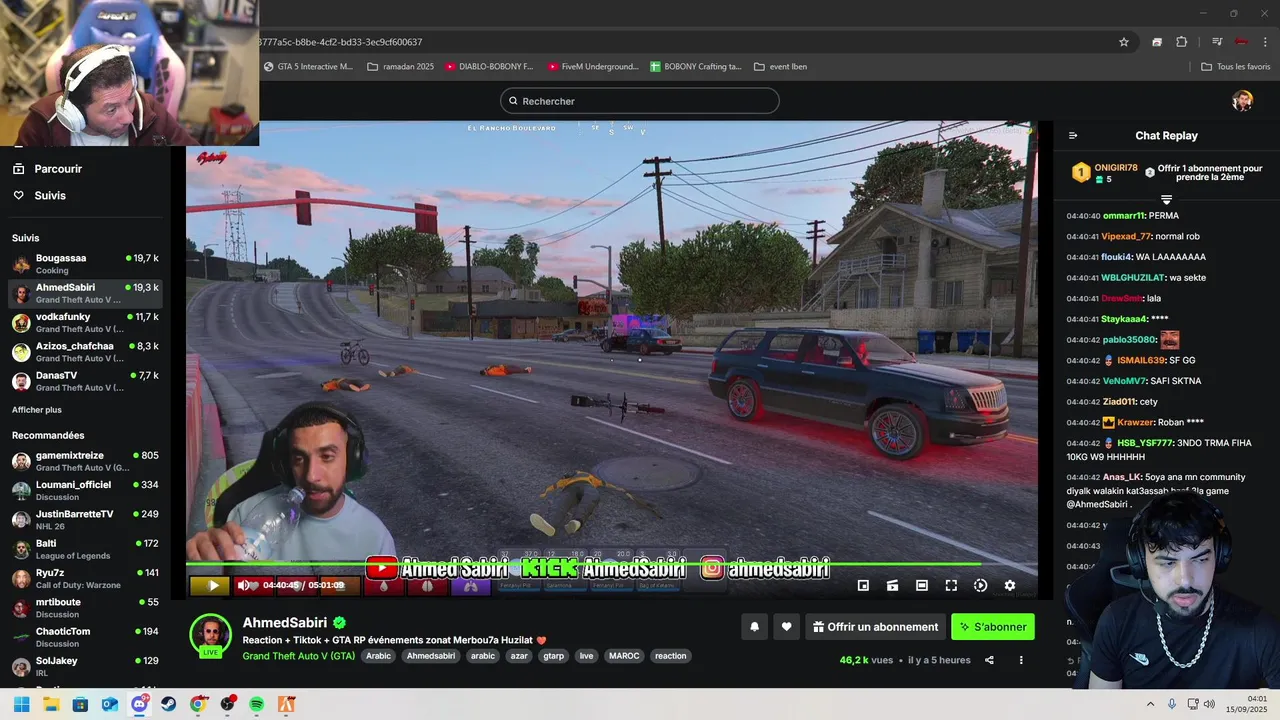Open gamemixtreize recommended channel

(85, 461)
